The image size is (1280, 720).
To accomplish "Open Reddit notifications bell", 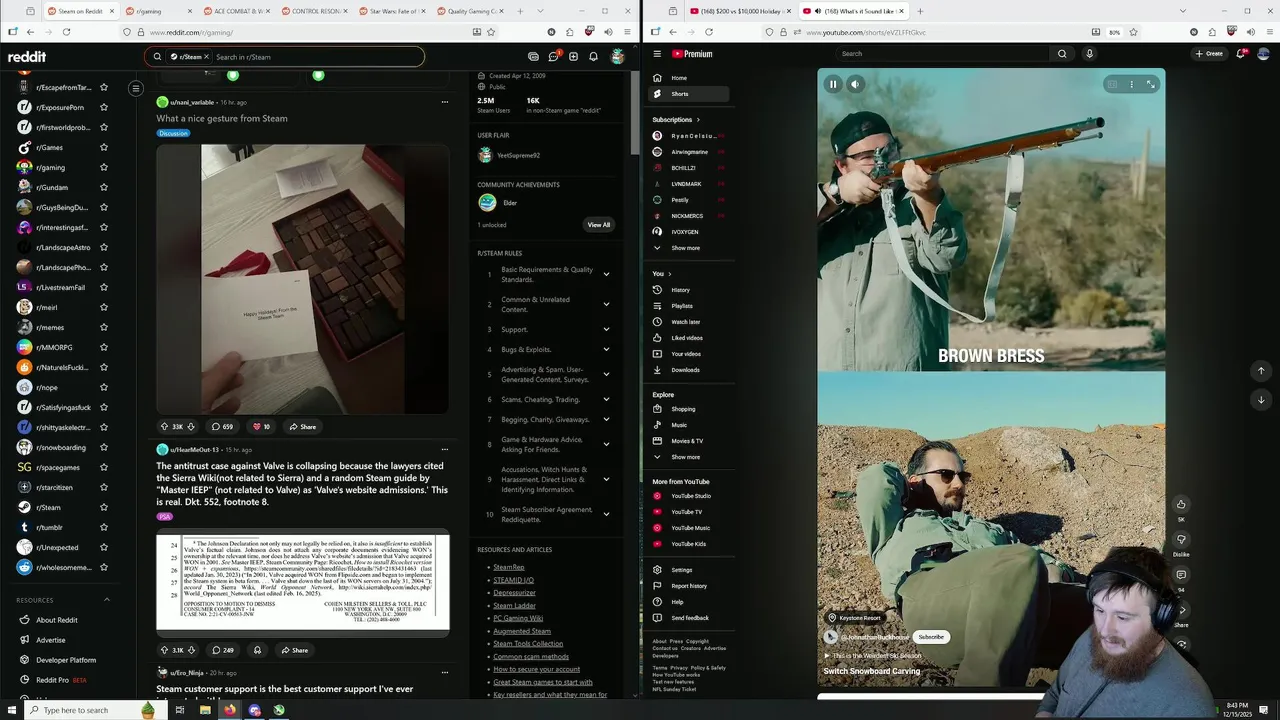I will (593, 57).
